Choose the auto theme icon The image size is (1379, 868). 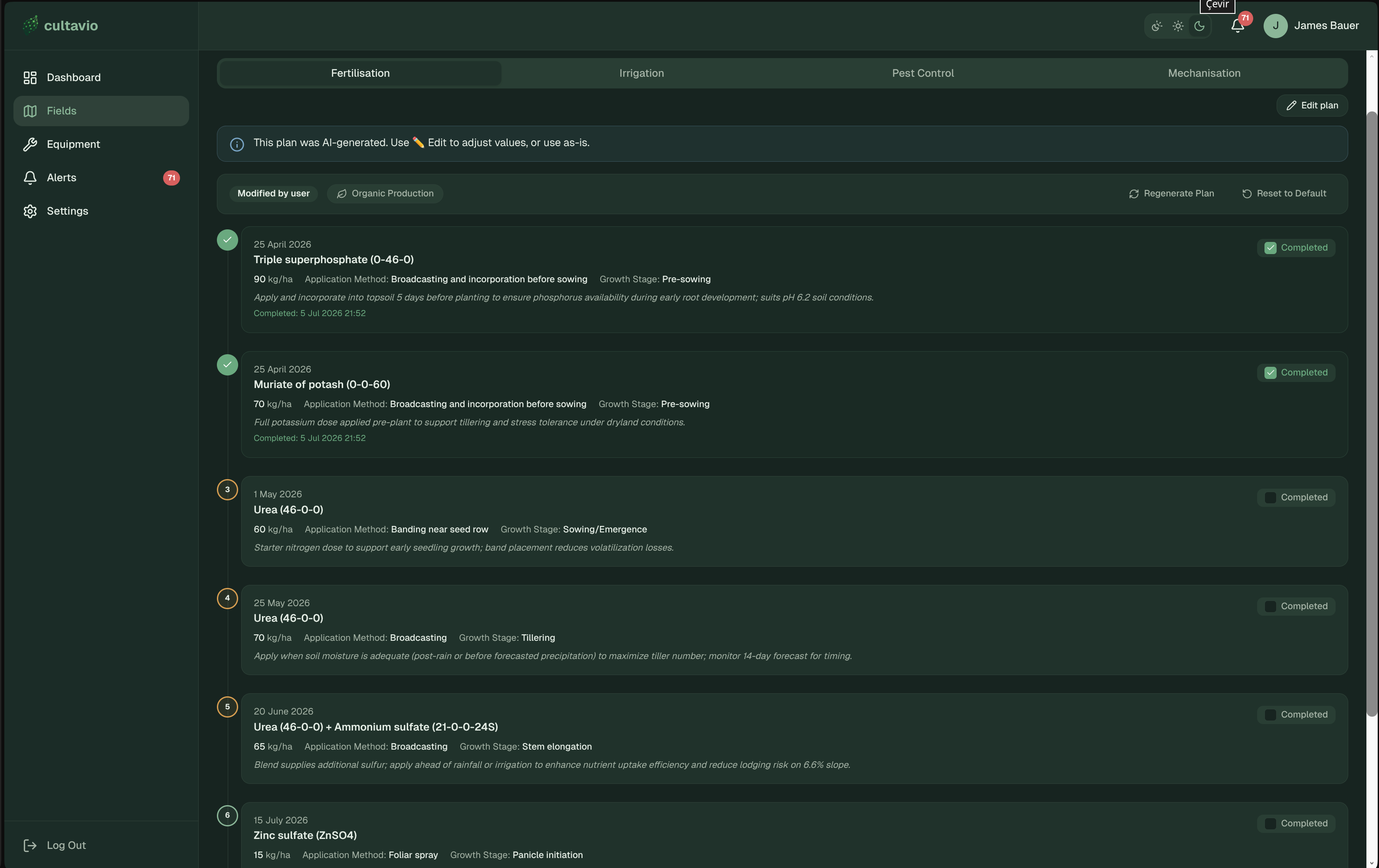[1156, 26]
